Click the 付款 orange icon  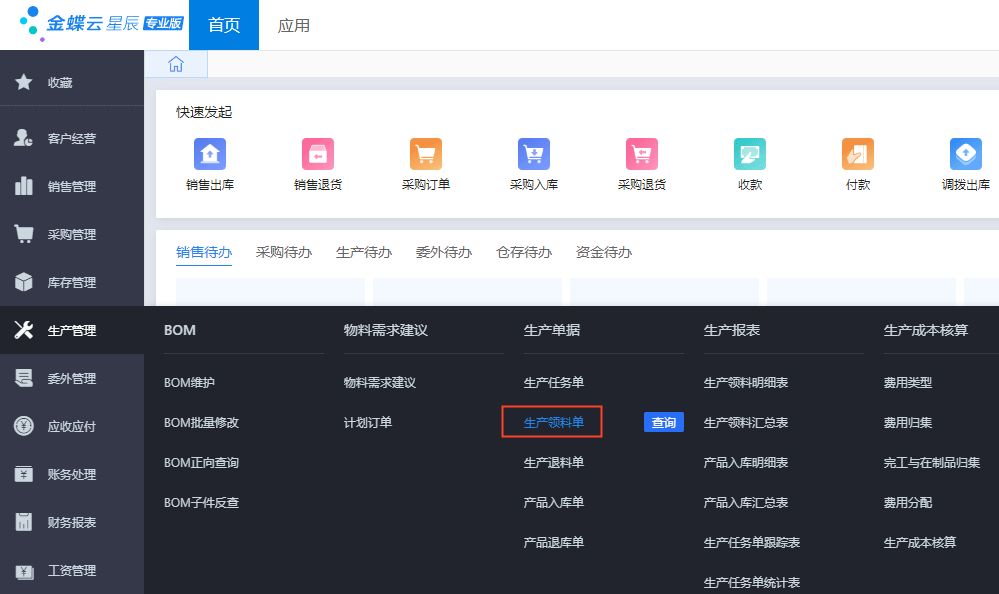tap(858, 154)
